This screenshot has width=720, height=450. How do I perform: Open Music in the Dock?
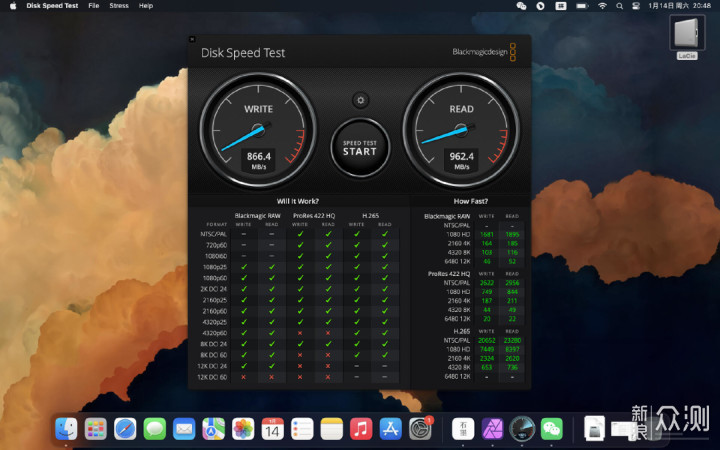click(x=361, y=429)
